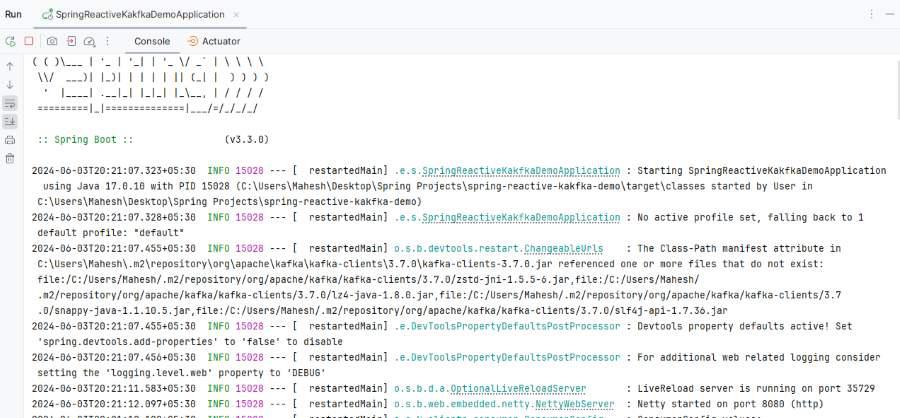Screen dimensions: 900x418
Task: Take a thread dump with camera icon
Action: [x=52, y=41]
